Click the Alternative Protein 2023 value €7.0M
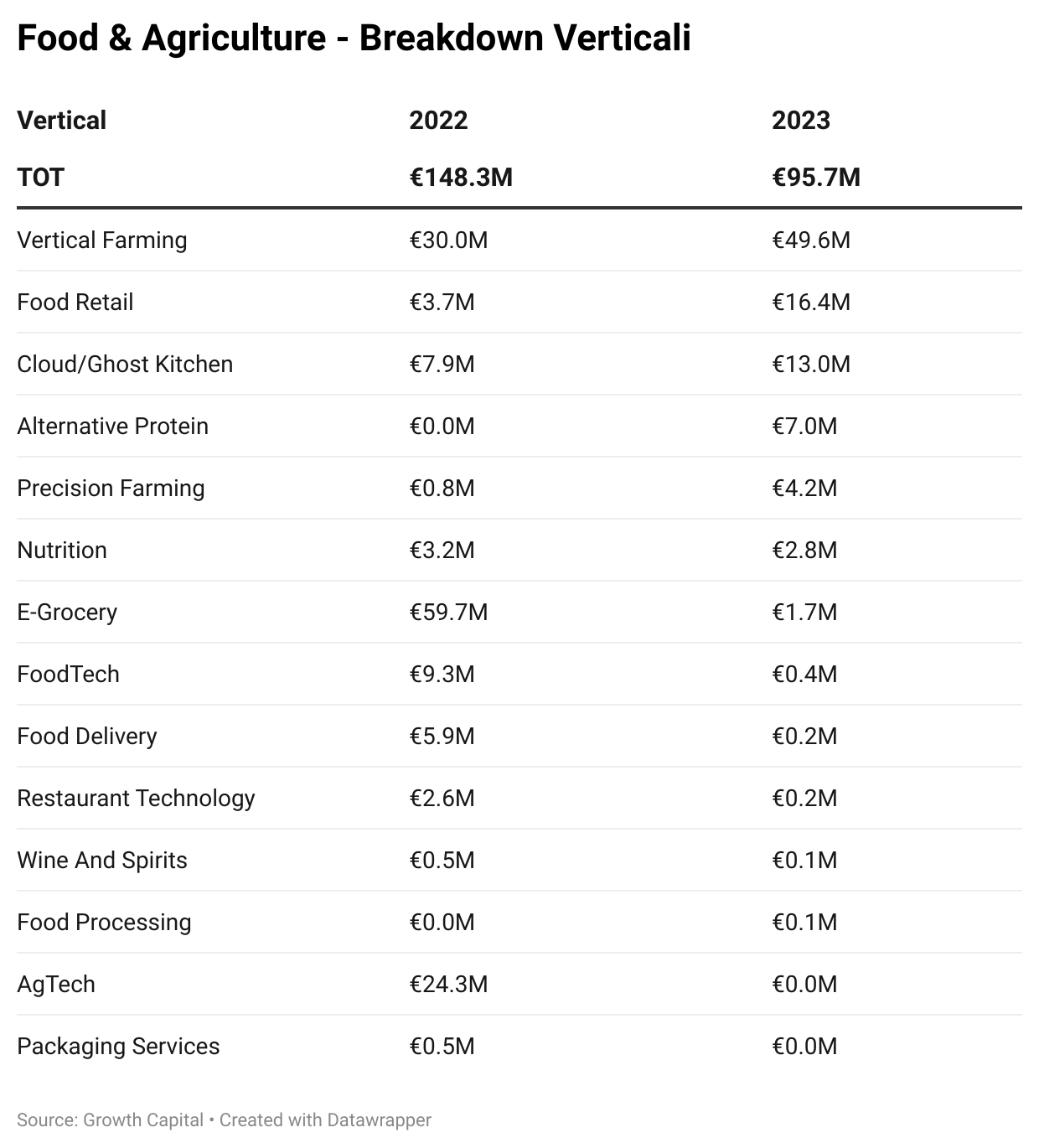 (x=804, y=427)
